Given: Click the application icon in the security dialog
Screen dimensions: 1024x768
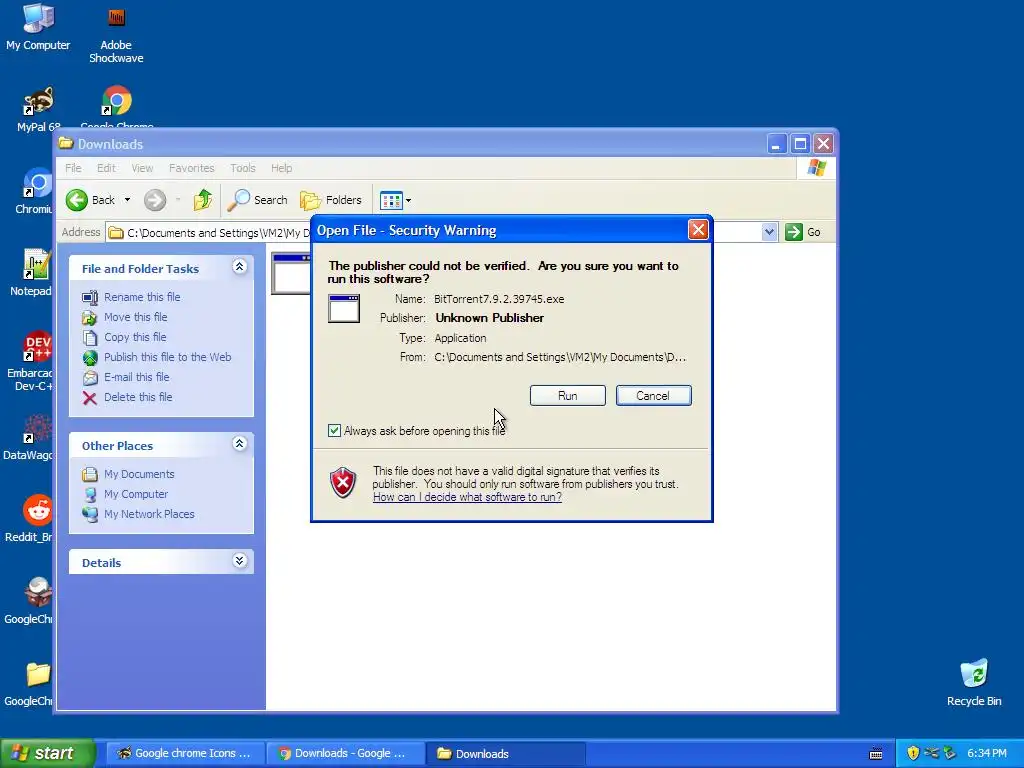Looking at the screenshot, I should (344, 308).
